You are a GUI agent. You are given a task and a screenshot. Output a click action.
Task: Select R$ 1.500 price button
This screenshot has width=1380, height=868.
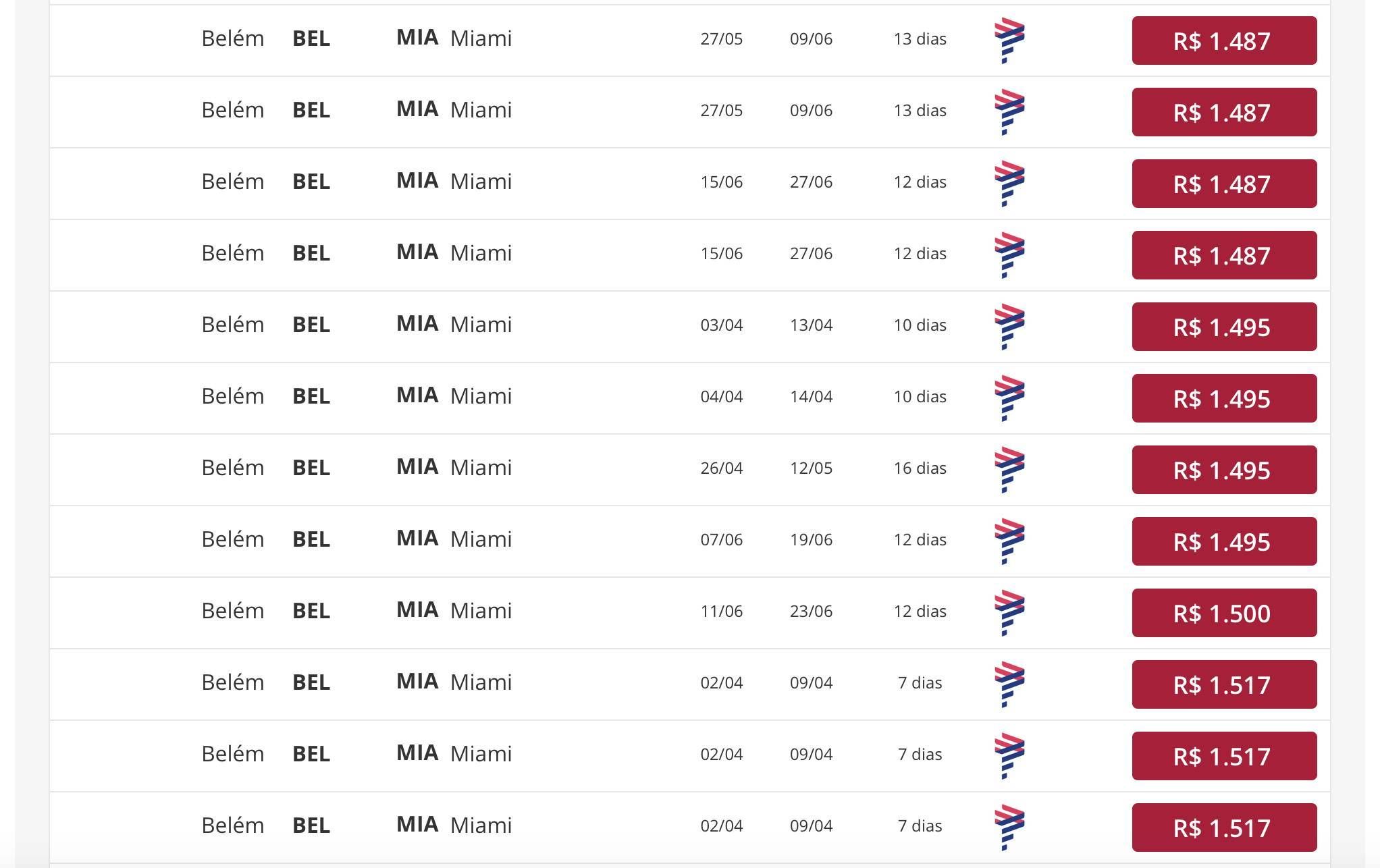coord(1224,613)
